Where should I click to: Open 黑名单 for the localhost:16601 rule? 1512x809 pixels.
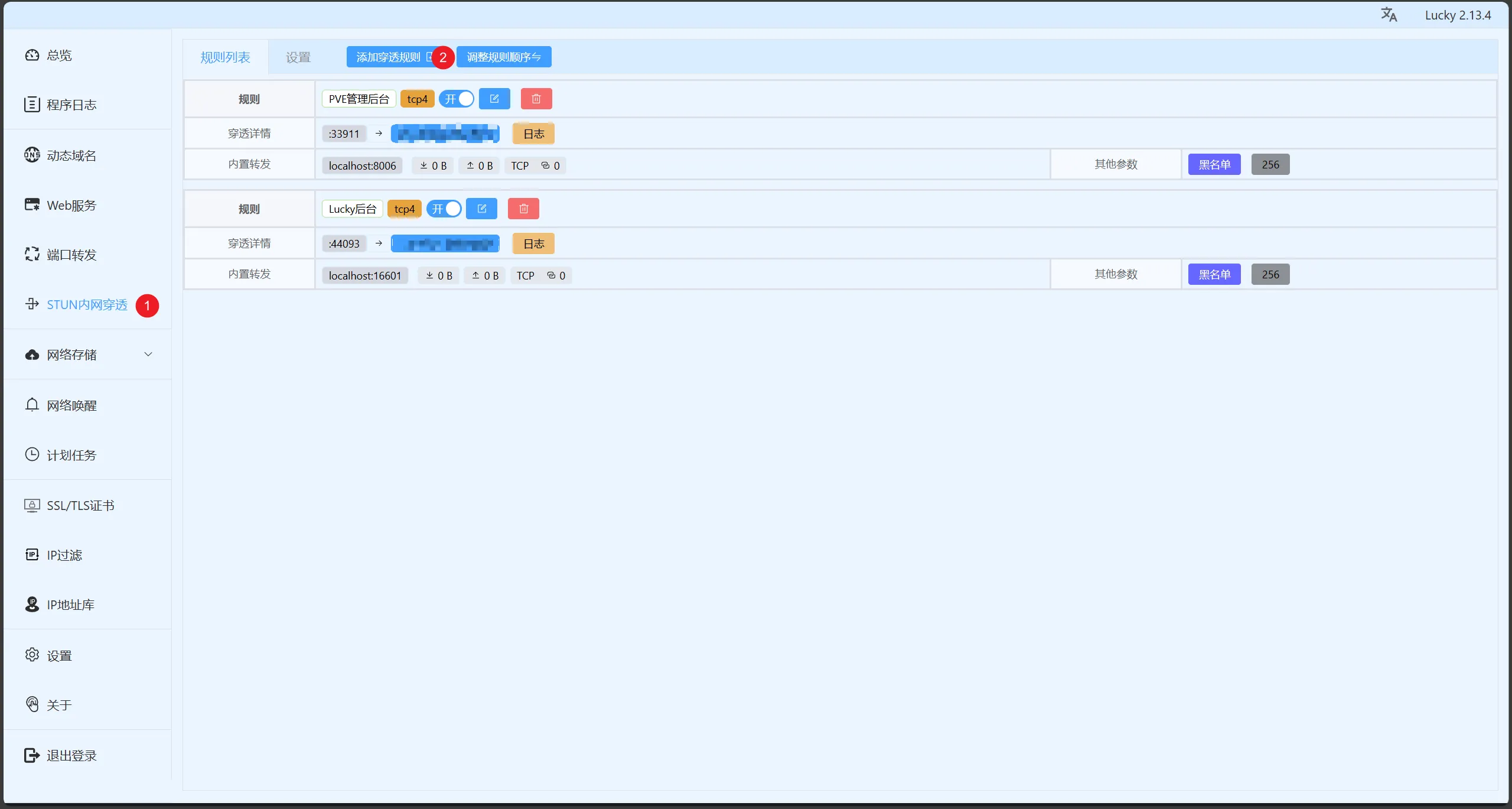(1214, 274)
